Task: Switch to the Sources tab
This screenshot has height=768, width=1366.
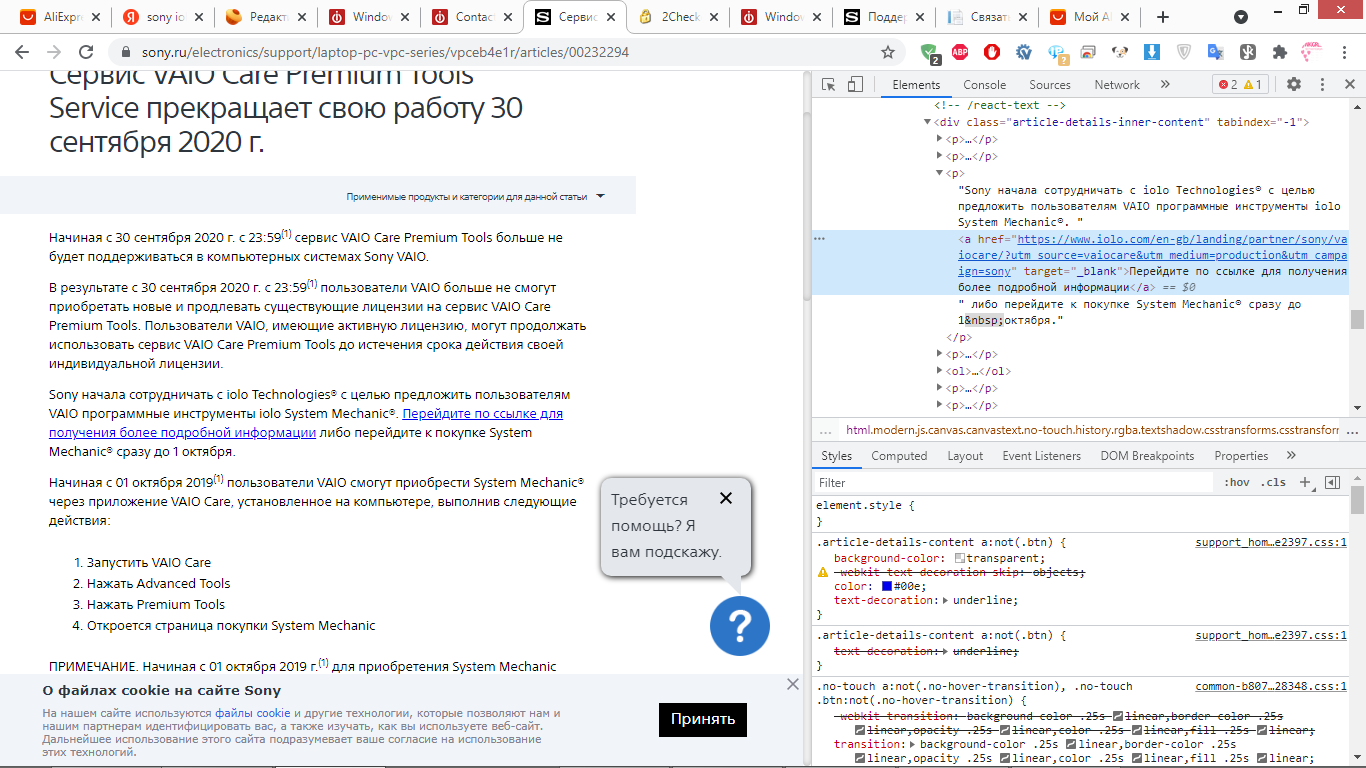Action: tap(1050, 85)
